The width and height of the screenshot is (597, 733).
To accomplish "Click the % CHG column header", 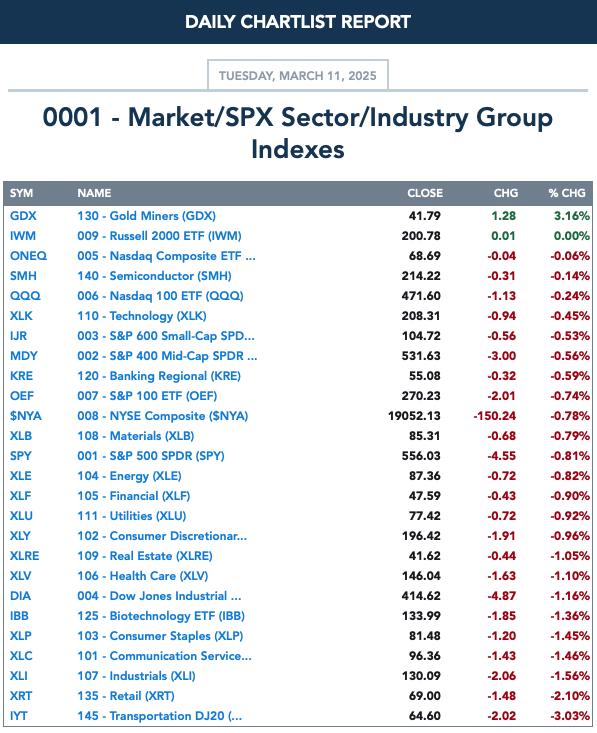I will click(567, 193).
